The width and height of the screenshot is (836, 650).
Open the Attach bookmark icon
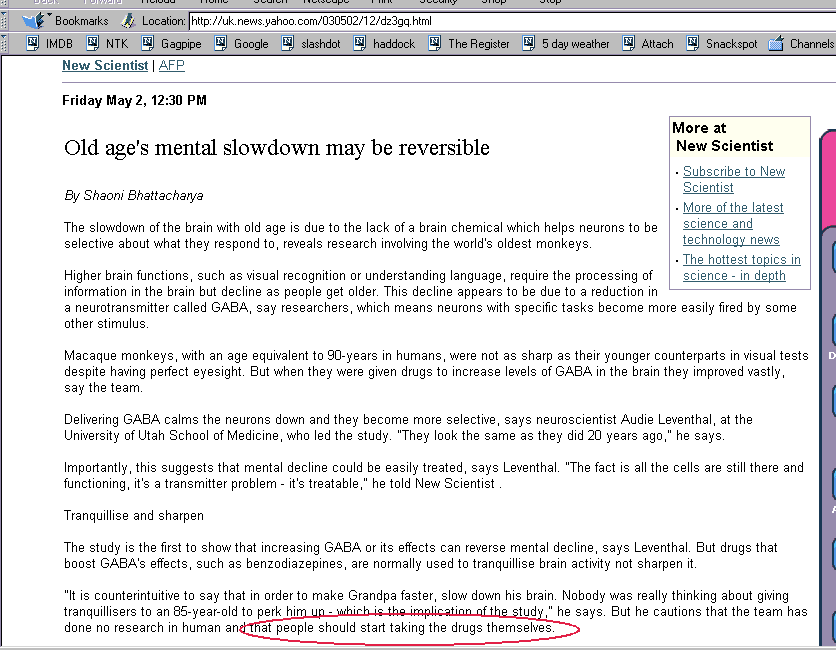pyautogui.click(x=629, y=43)
